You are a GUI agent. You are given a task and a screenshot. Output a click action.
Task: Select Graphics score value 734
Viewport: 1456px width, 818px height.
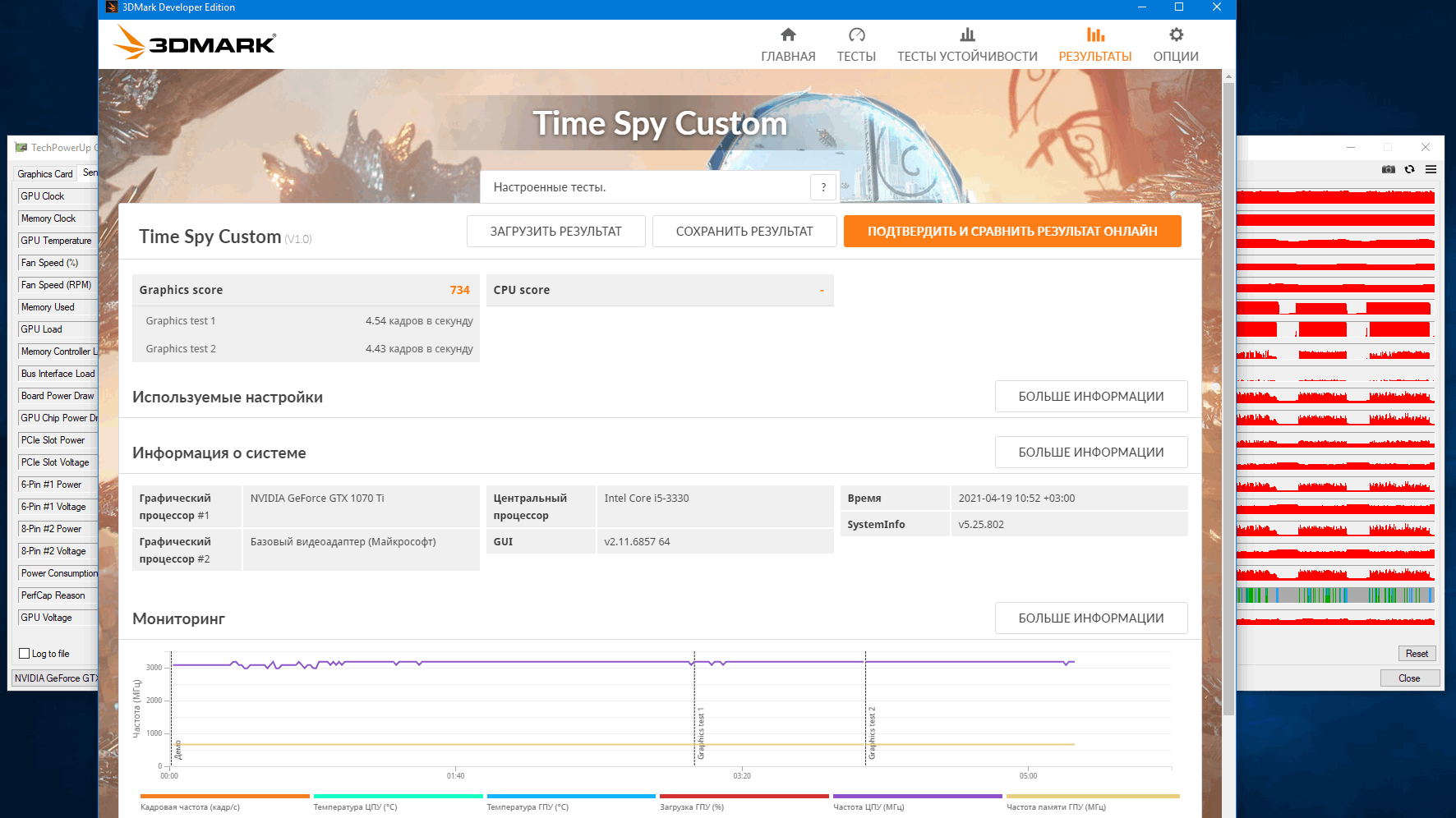point(459,290)
